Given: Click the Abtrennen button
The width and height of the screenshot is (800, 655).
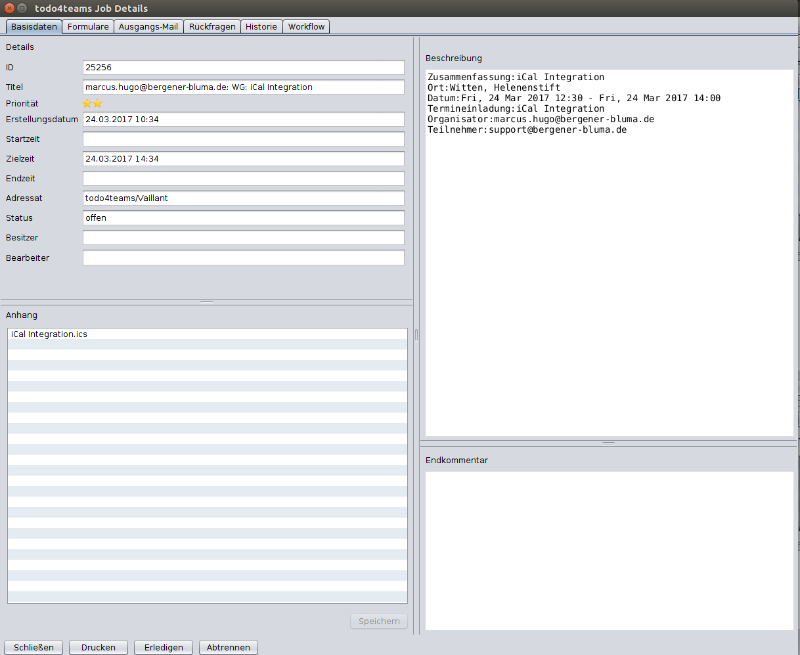Looking at the screenshot, I should [229, 647].
